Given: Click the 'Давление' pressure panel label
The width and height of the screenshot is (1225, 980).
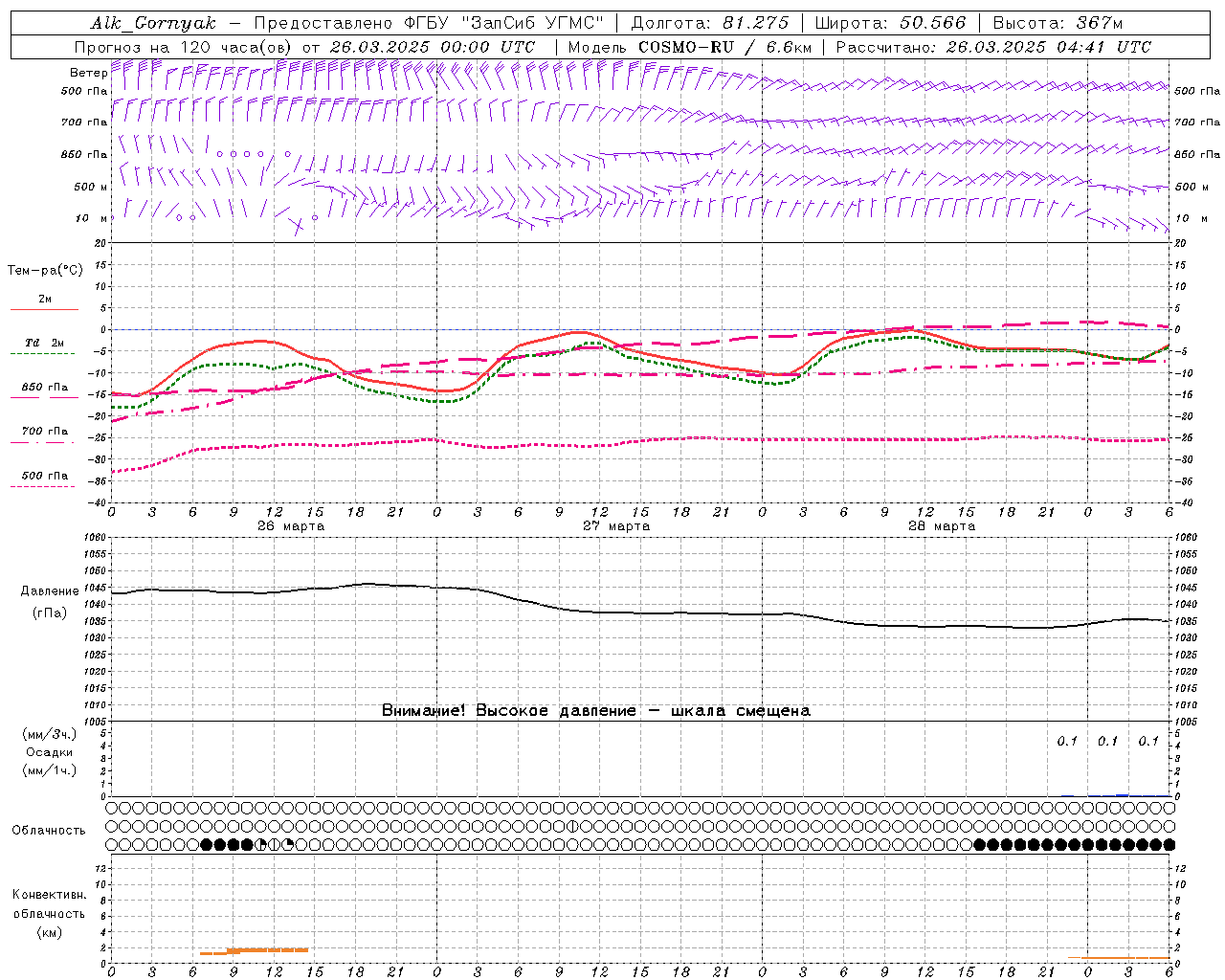Looking at the screenshot, I should [50, 591].
